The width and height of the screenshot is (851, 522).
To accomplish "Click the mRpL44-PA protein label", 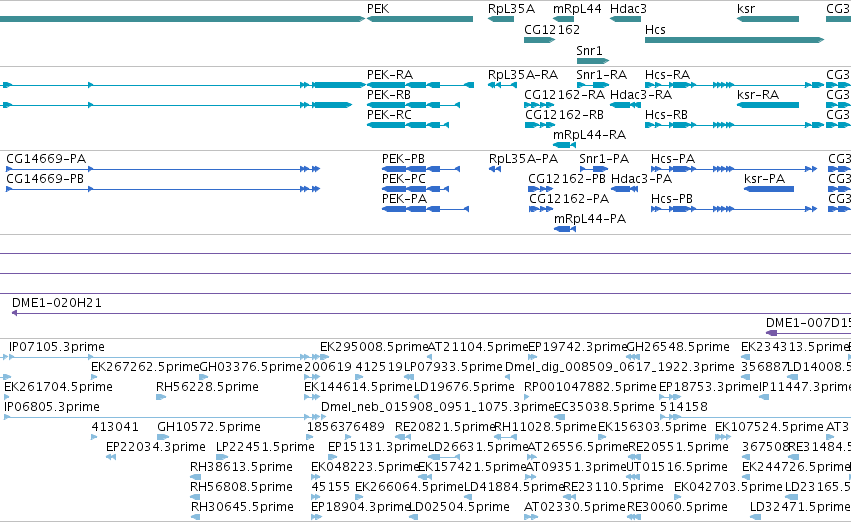I will [x=590, y=219].
